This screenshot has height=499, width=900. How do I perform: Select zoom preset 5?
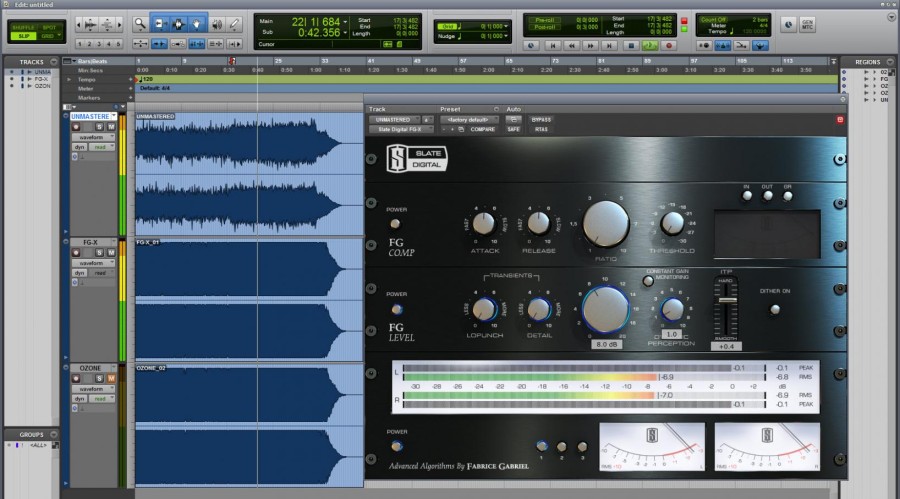(118, 44)
